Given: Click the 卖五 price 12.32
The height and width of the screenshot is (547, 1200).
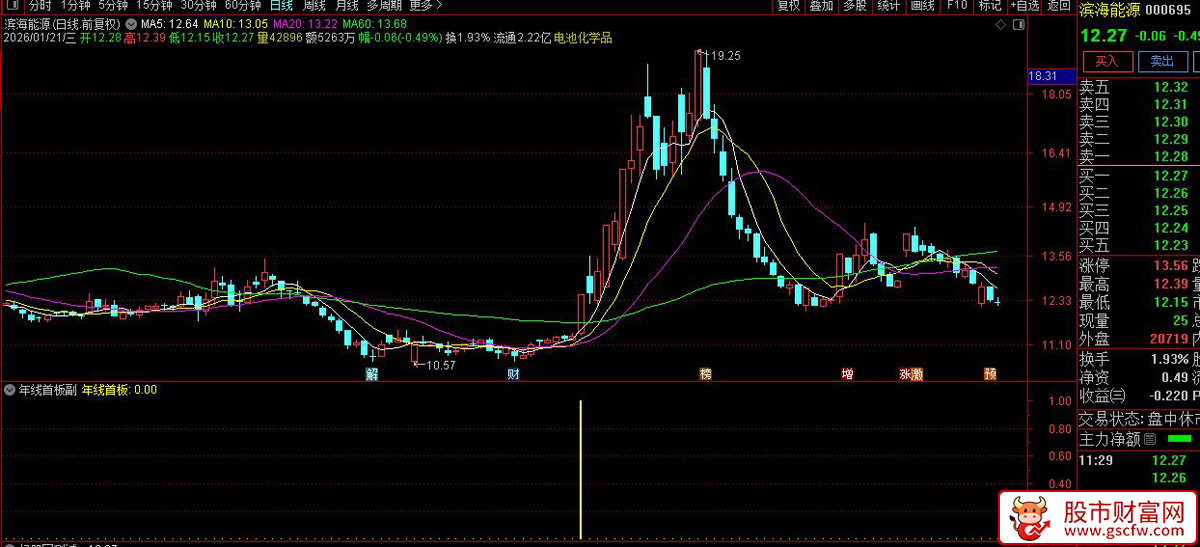Looking at the screenshot, I should pyautogui.click(x=1171, y=88).
